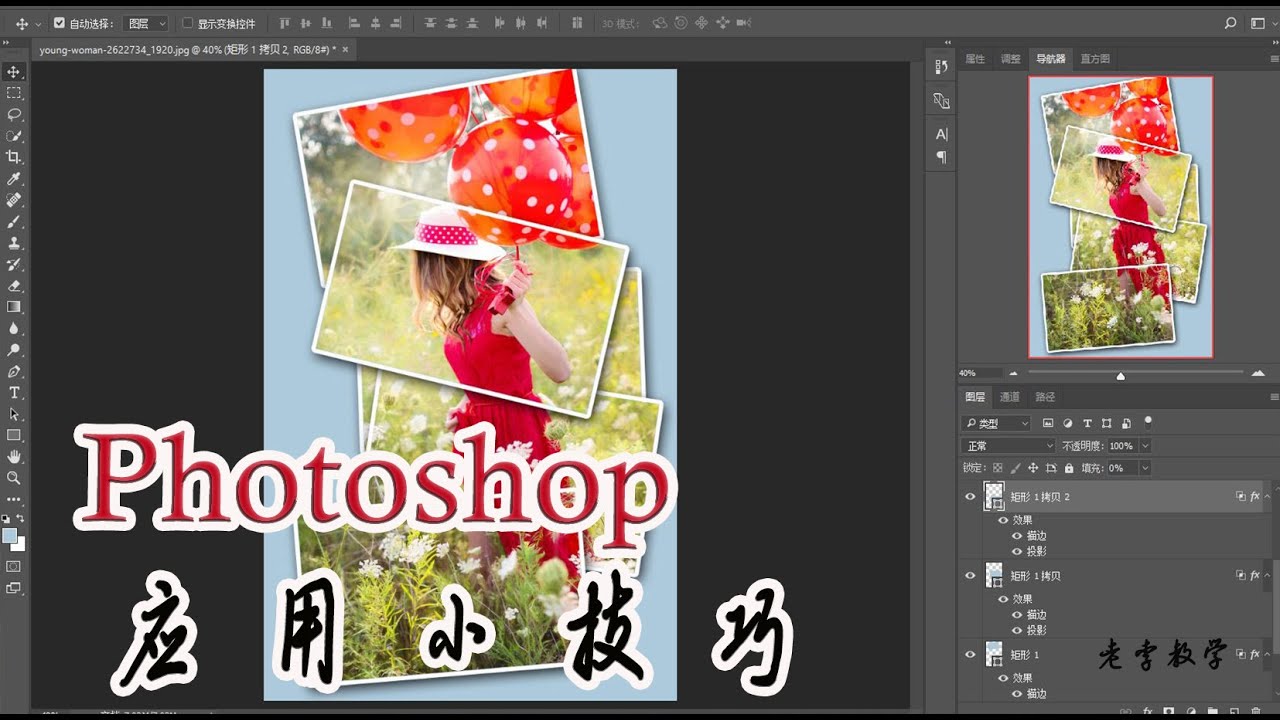Click lock all padlock icon
The image size is (1280, 720).
(1069, 468)
